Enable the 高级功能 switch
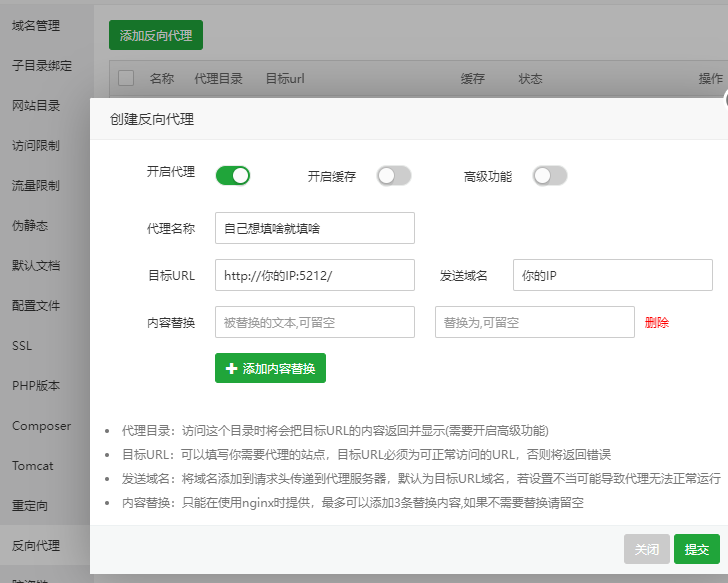728x583 pixels. click(549, 176)
